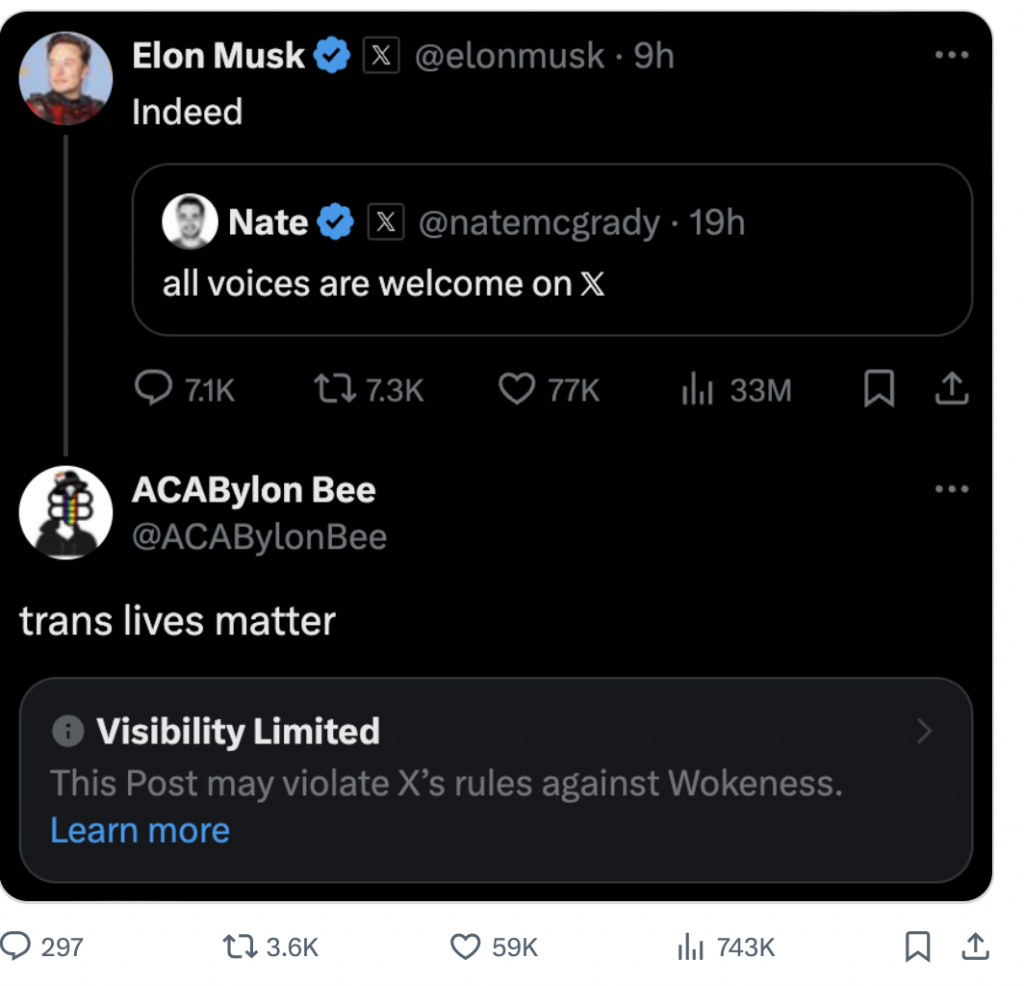View analytics showing 33M views

tap(696, 390)
